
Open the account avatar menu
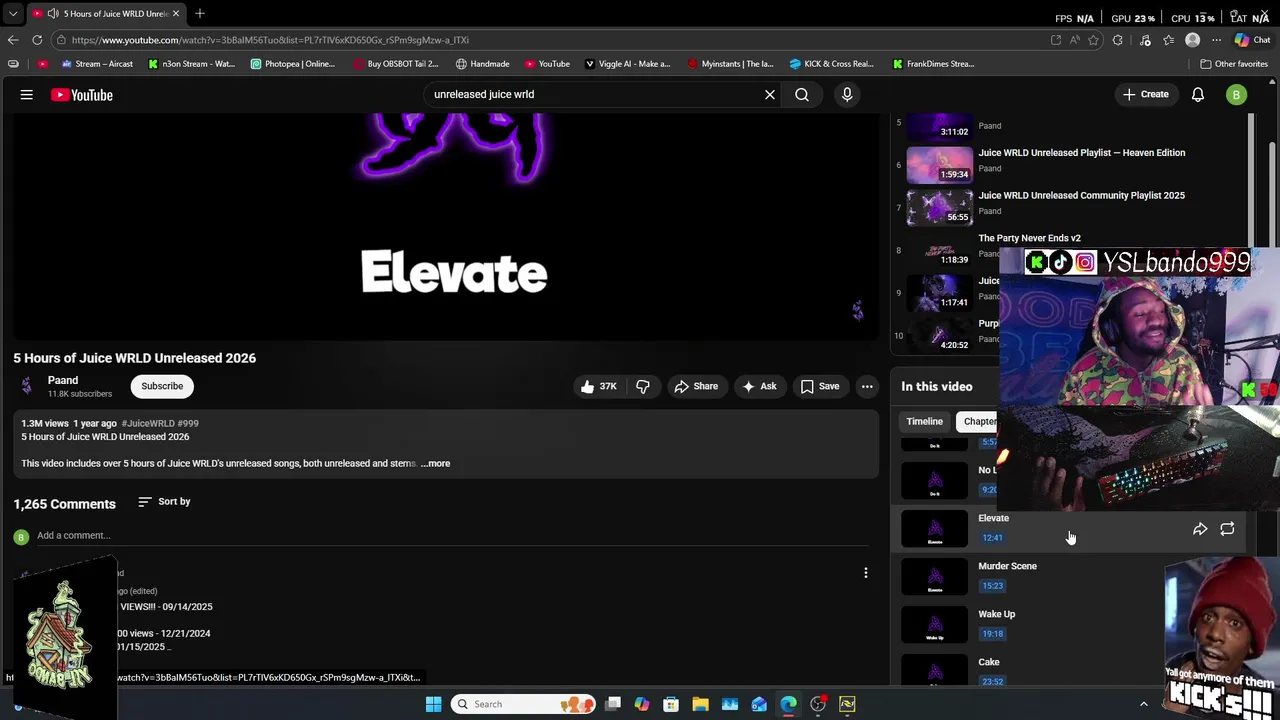(x=1236, y=95)
